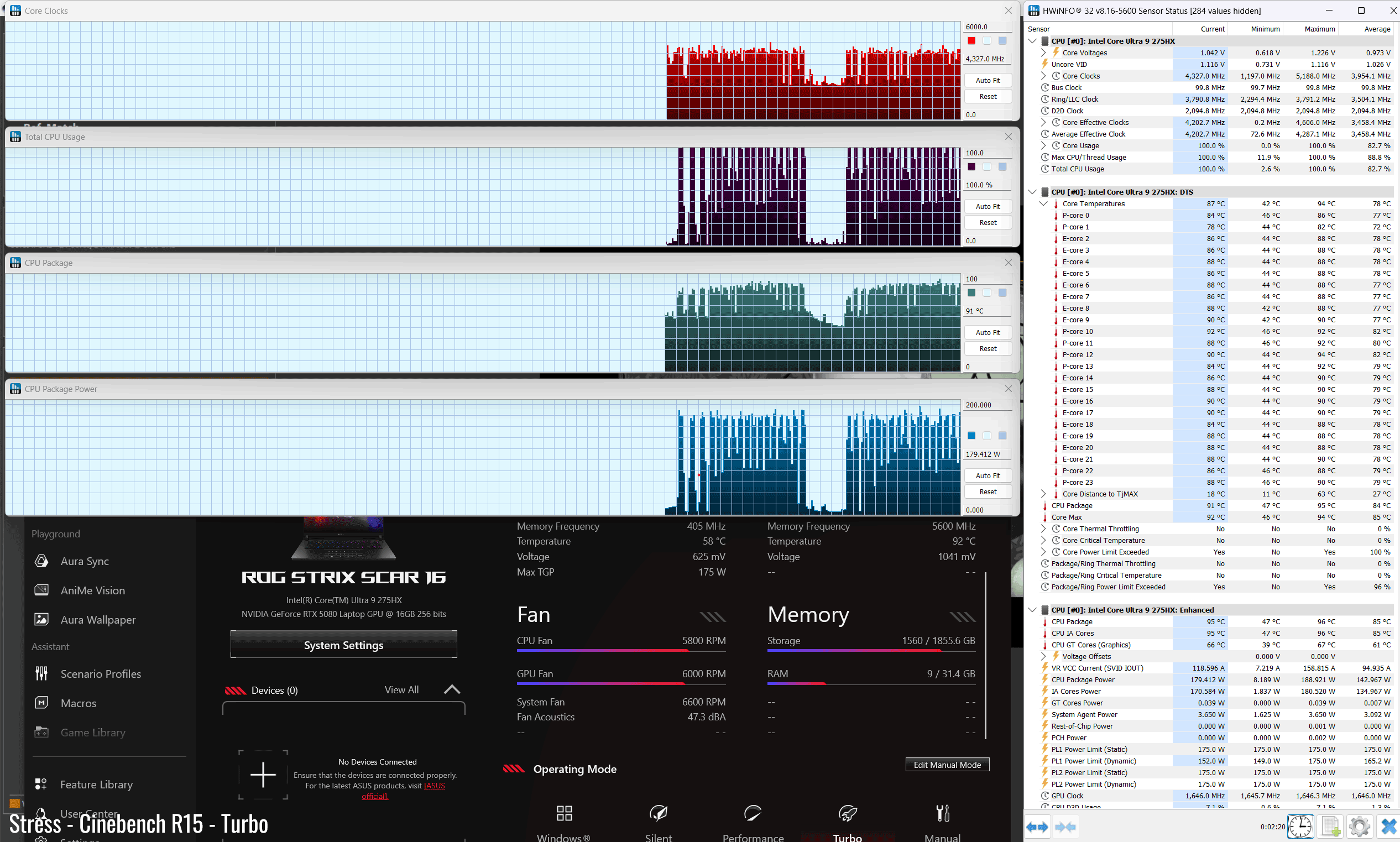Image resolution: width=1400 pixels, height=842 pixels.
Task: Reset elapsed timer with the clock icon
Action: [x=1300, y=826]
